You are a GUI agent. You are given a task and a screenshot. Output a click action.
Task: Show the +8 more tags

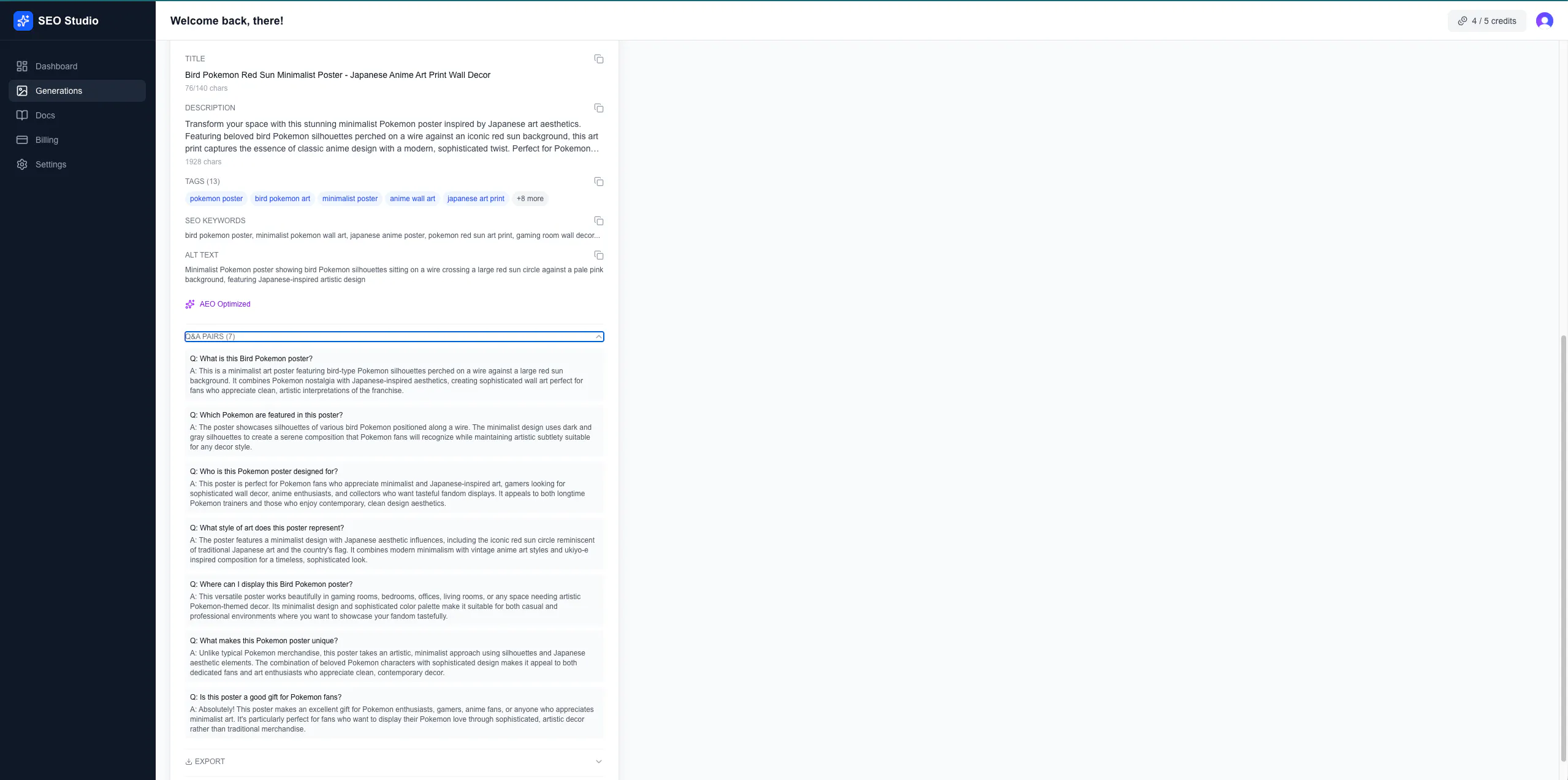coord(530,199)
